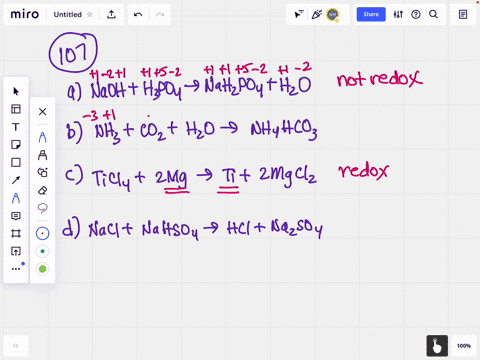The height and width of the screenshot is (360, 480).
Task: Open the board settings sliders icon
Action: pos(398,14)
